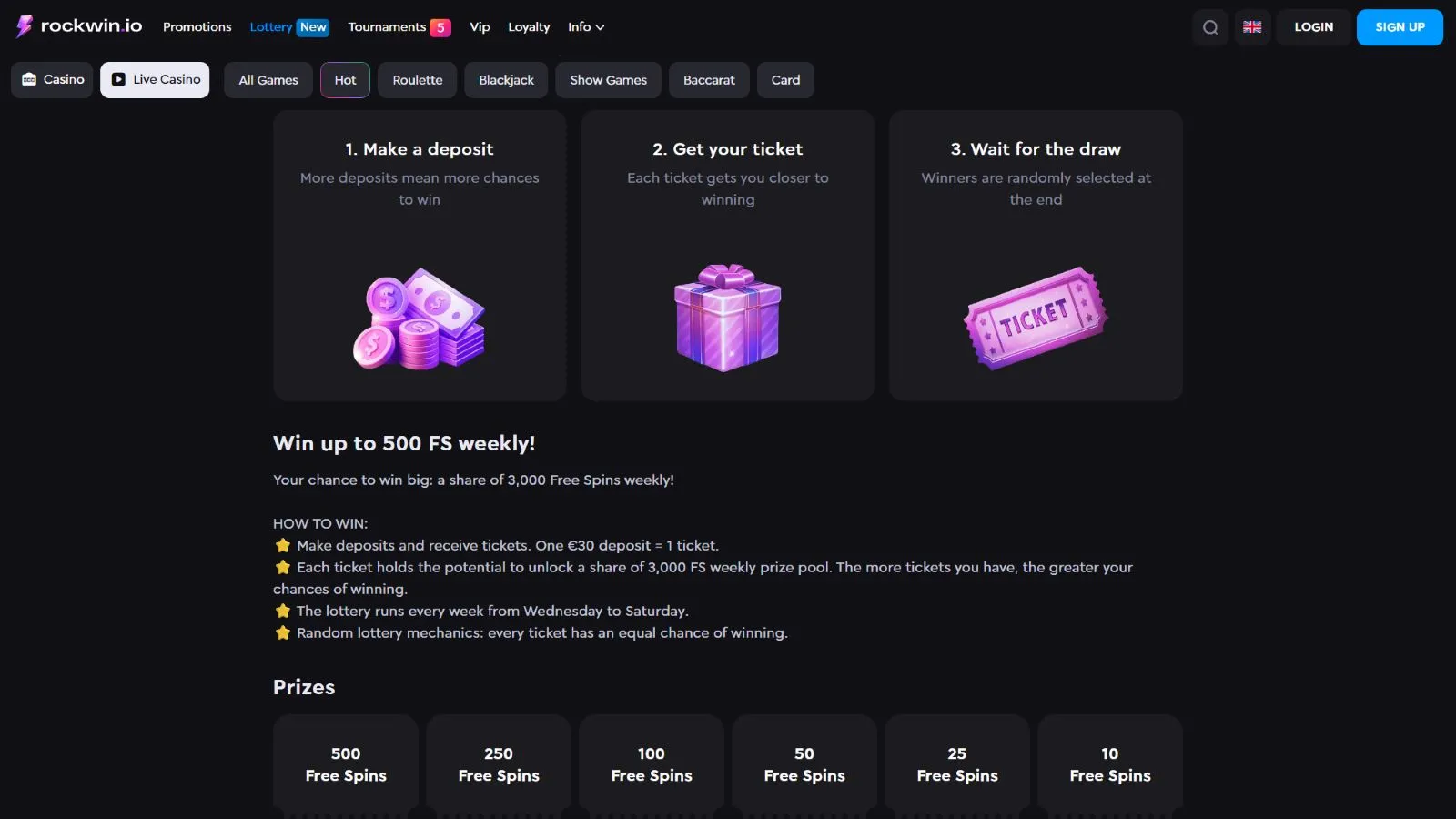Filter by Show Games category

click(x=608, y=80)
